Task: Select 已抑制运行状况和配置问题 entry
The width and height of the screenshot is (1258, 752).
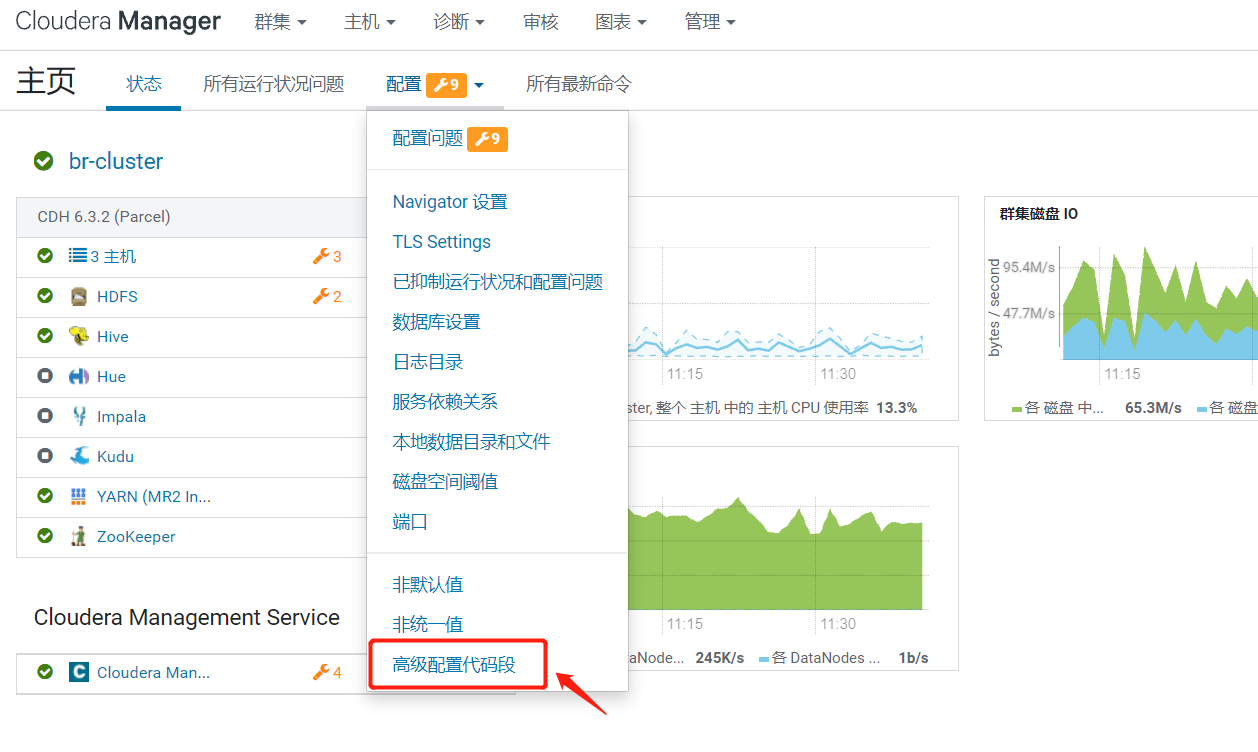Action: (x=498, y=282)
